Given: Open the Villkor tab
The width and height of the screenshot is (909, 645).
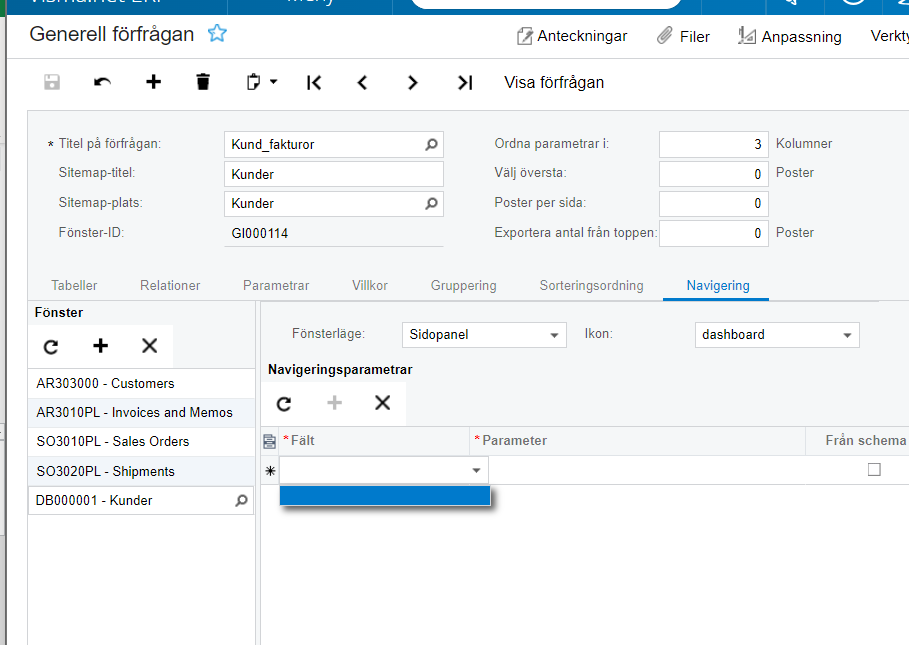Looking at the screenshot, I should tap(370, 285).
